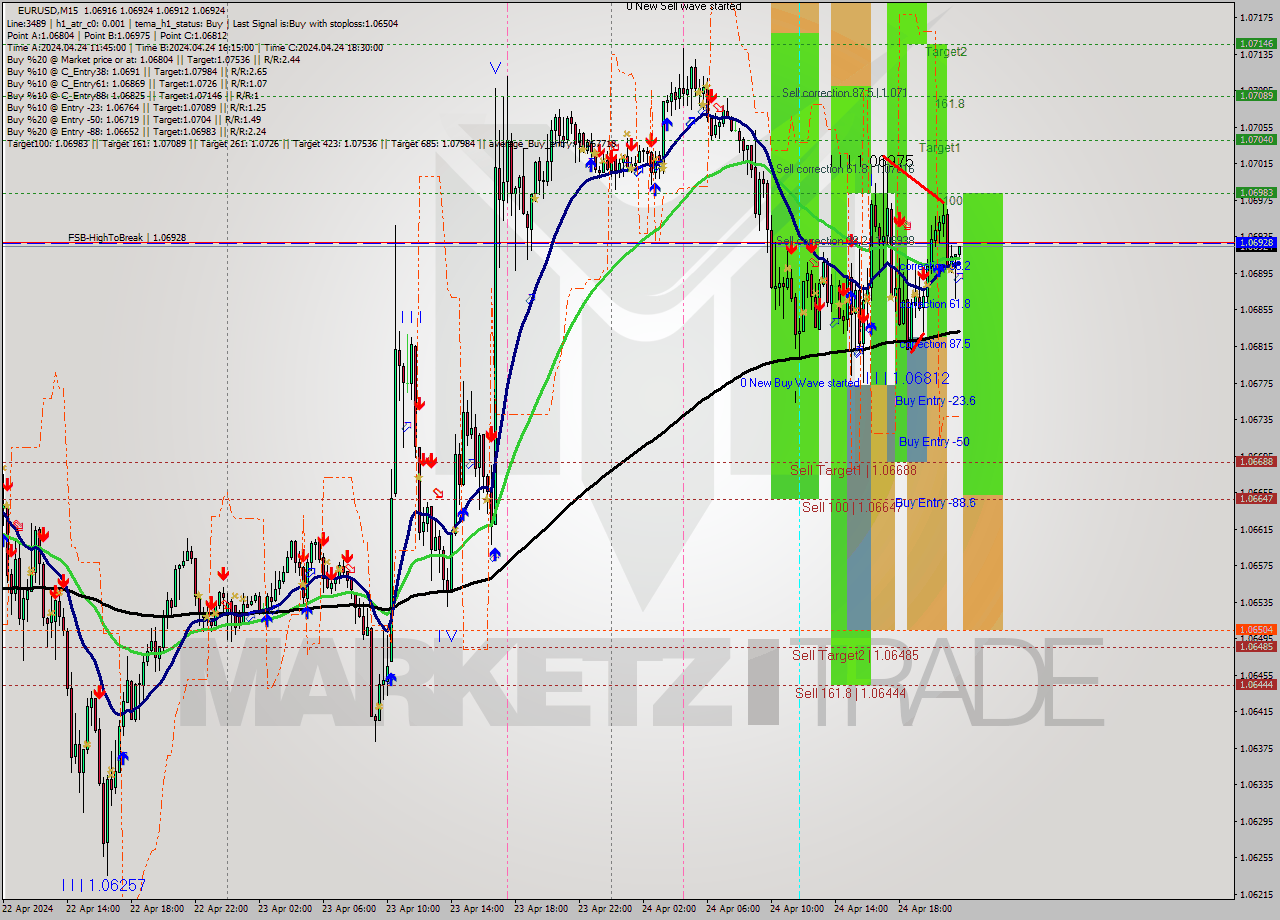The image size is (1280, 920).
Task: Select the Target1 label on the chart
Action: pos(940,147)
